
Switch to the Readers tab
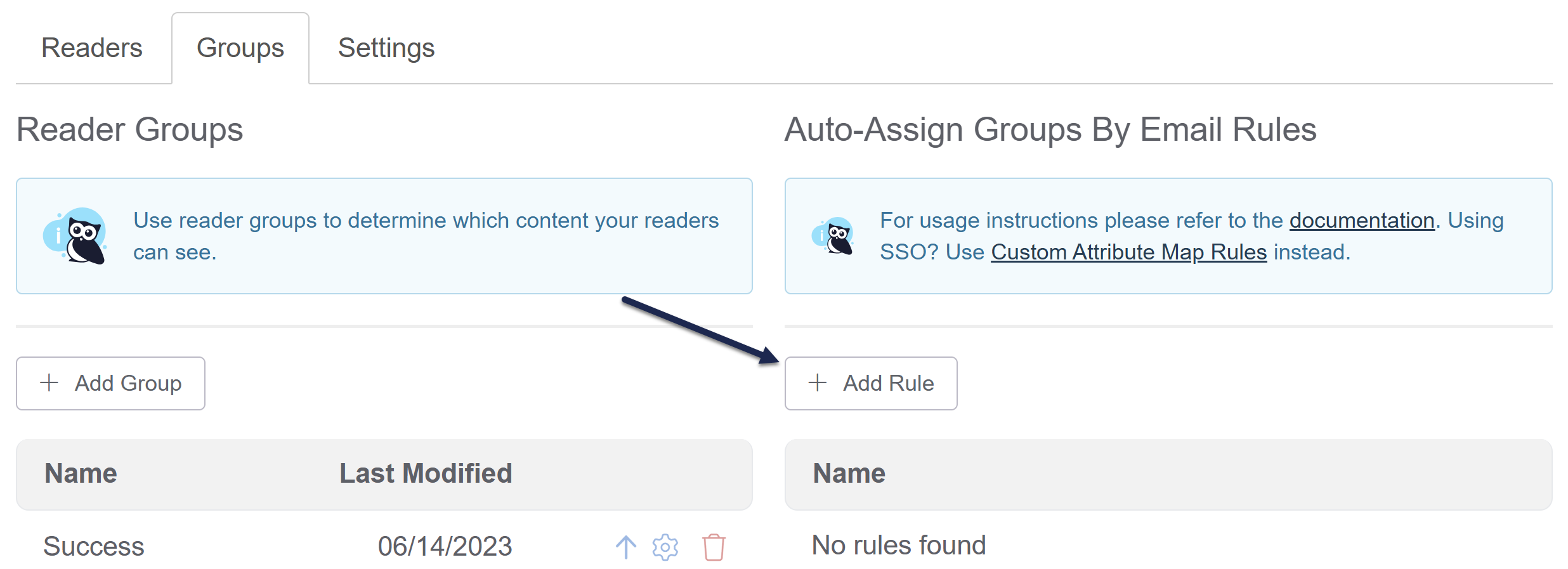92,48
